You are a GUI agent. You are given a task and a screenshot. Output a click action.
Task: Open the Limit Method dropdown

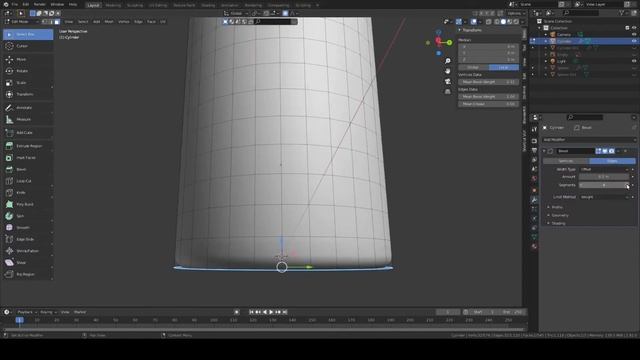pyautogui.click(x=604, y=197)
